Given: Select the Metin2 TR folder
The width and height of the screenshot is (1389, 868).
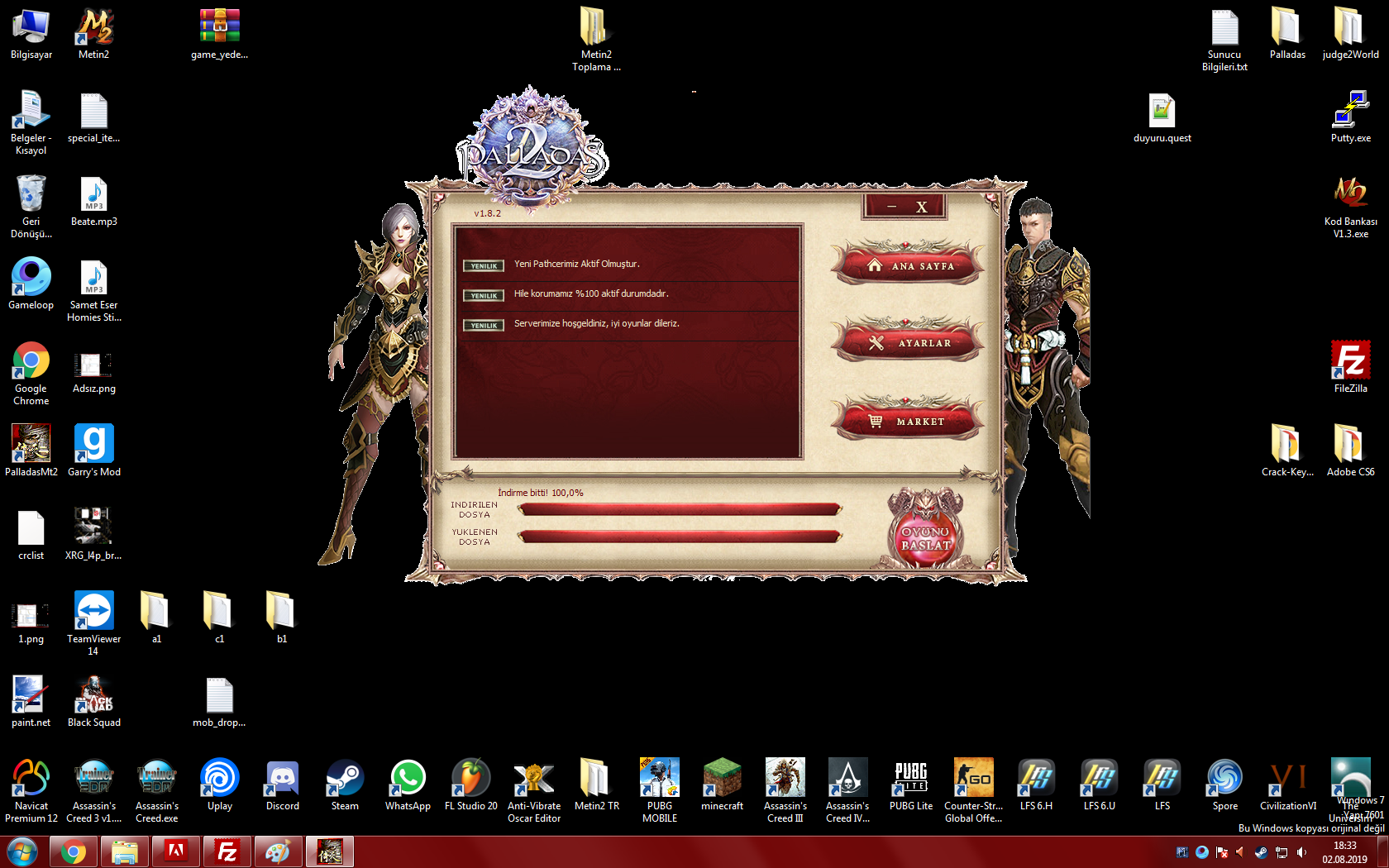Looking at the screenshot, I should (596, 785).
